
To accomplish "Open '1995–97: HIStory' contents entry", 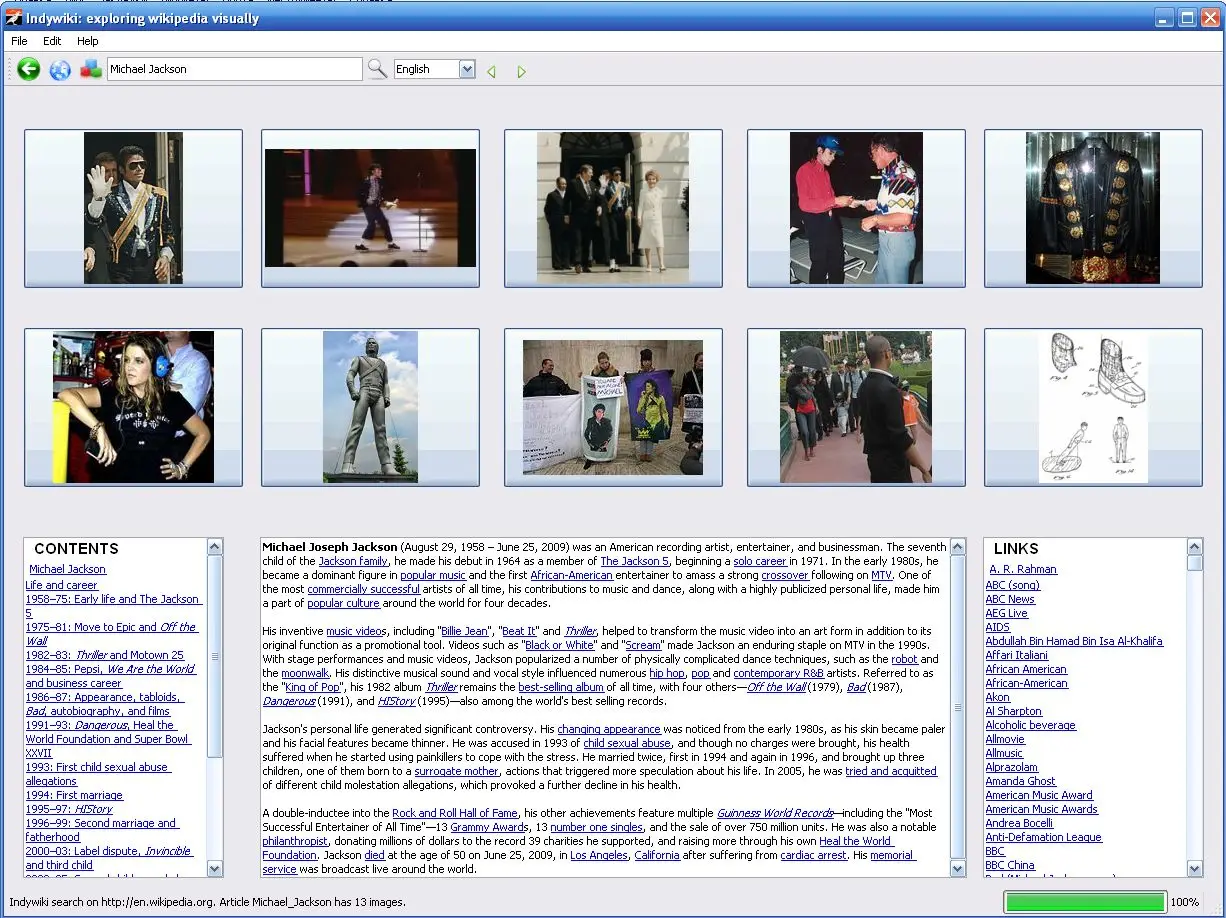I will click(x=69, y=809).
